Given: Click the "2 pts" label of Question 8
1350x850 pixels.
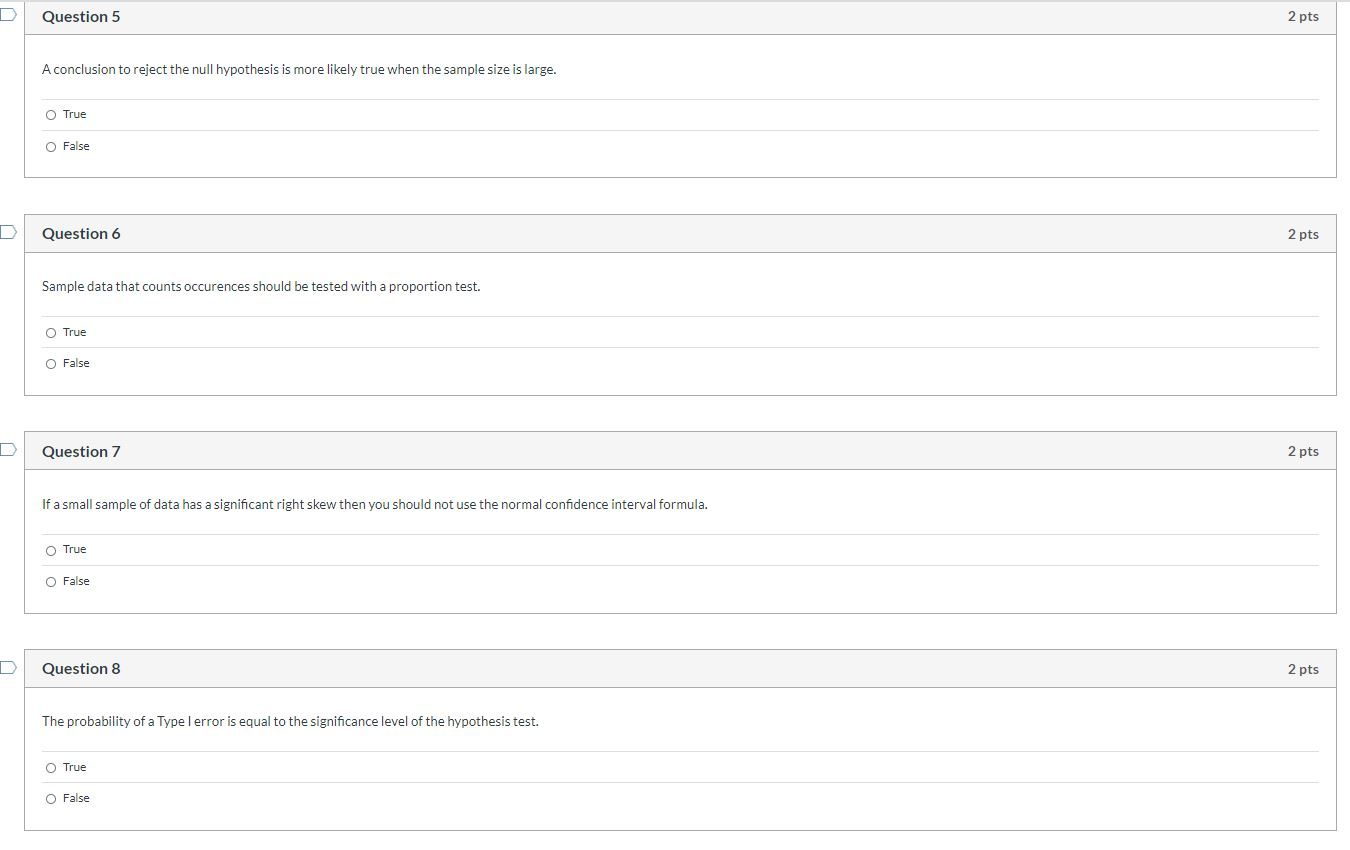Looking at the screenshot, I should click(x=1303, y=669).
